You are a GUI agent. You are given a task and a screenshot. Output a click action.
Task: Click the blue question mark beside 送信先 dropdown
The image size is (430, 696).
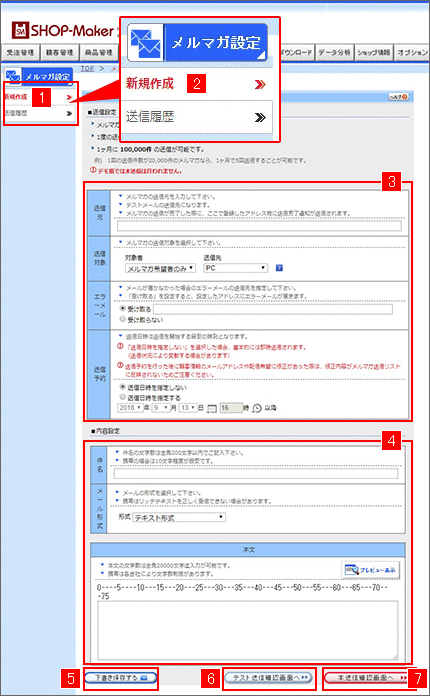(279, 268)
